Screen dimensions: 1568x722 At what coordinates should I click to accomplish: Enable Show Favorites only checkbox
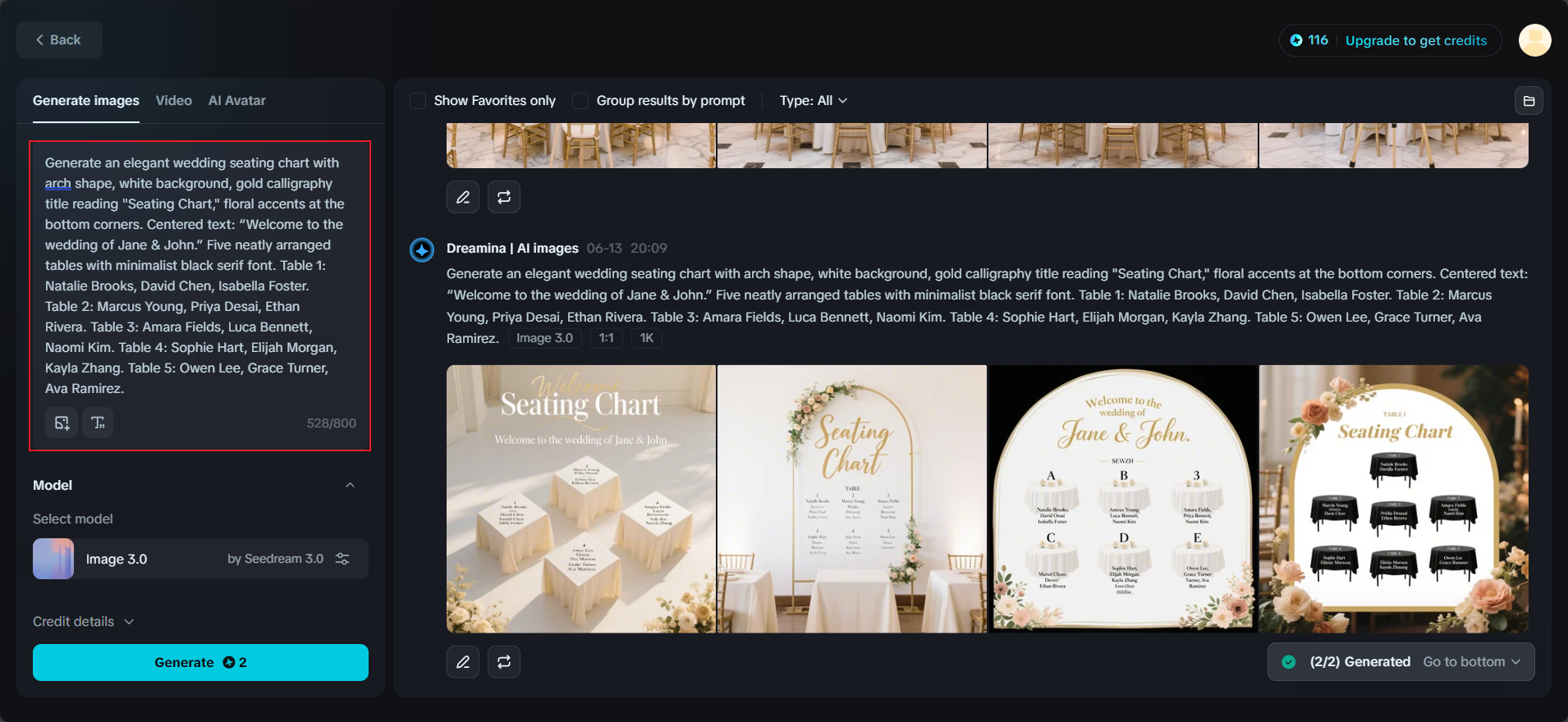(x=418, y=101)
